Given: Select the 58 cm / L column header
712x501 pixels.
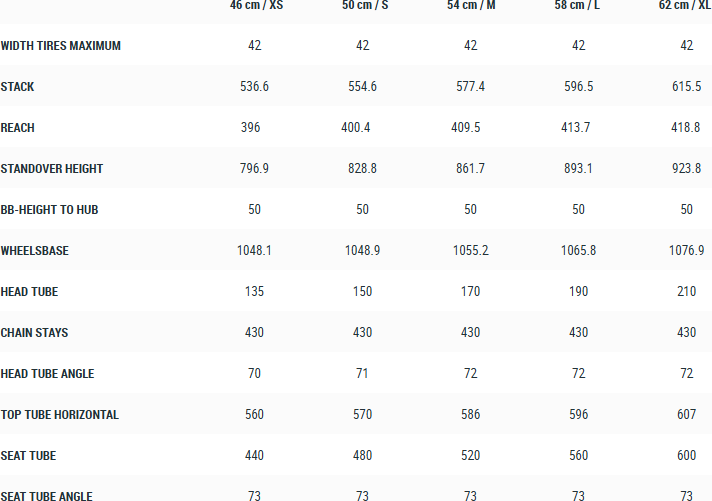Looking at the screenshot, I should point(578,5).
